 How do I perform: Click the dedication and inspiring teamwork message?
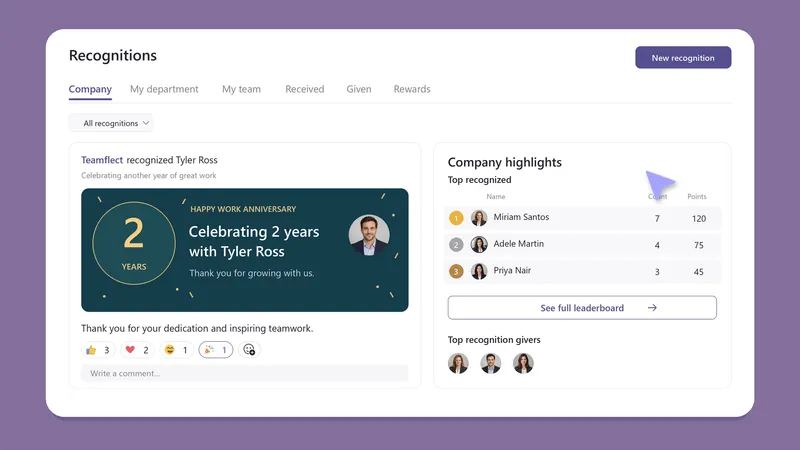197,328
